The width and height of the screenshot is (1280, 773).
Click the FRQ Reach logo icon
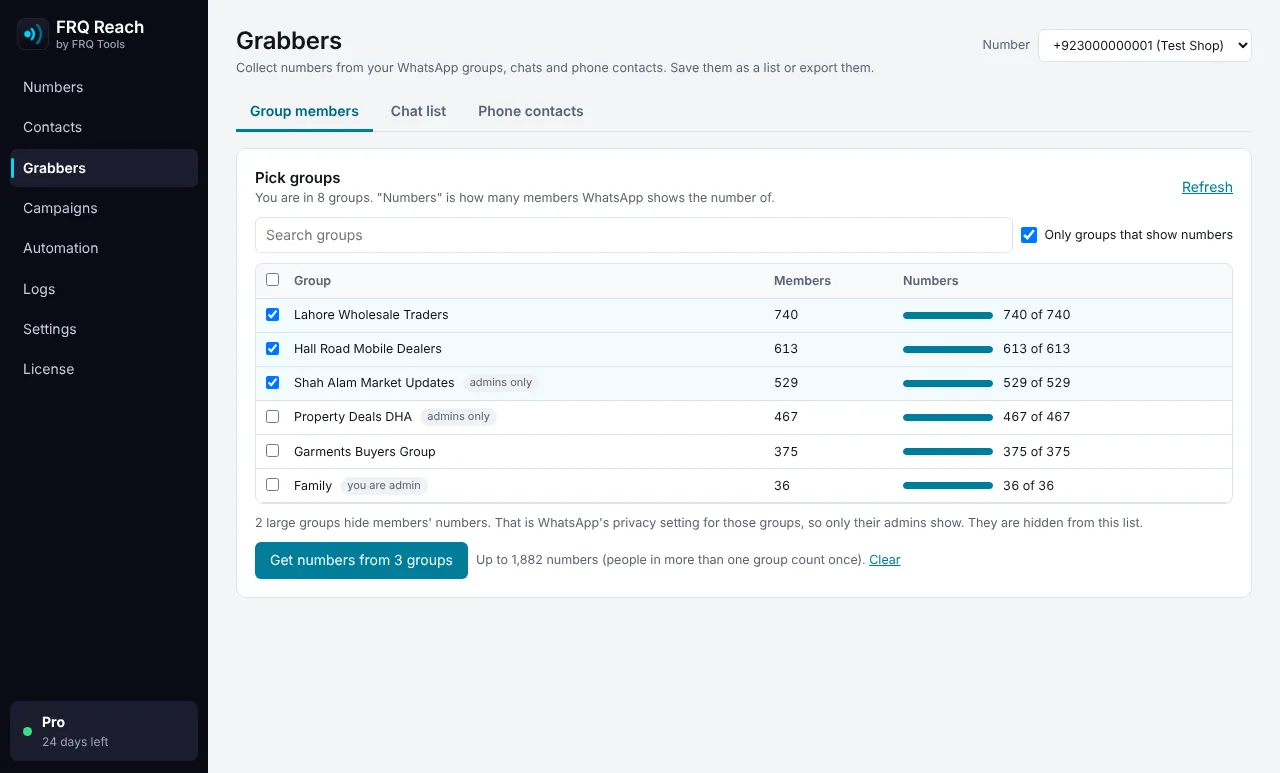(33, 34)
